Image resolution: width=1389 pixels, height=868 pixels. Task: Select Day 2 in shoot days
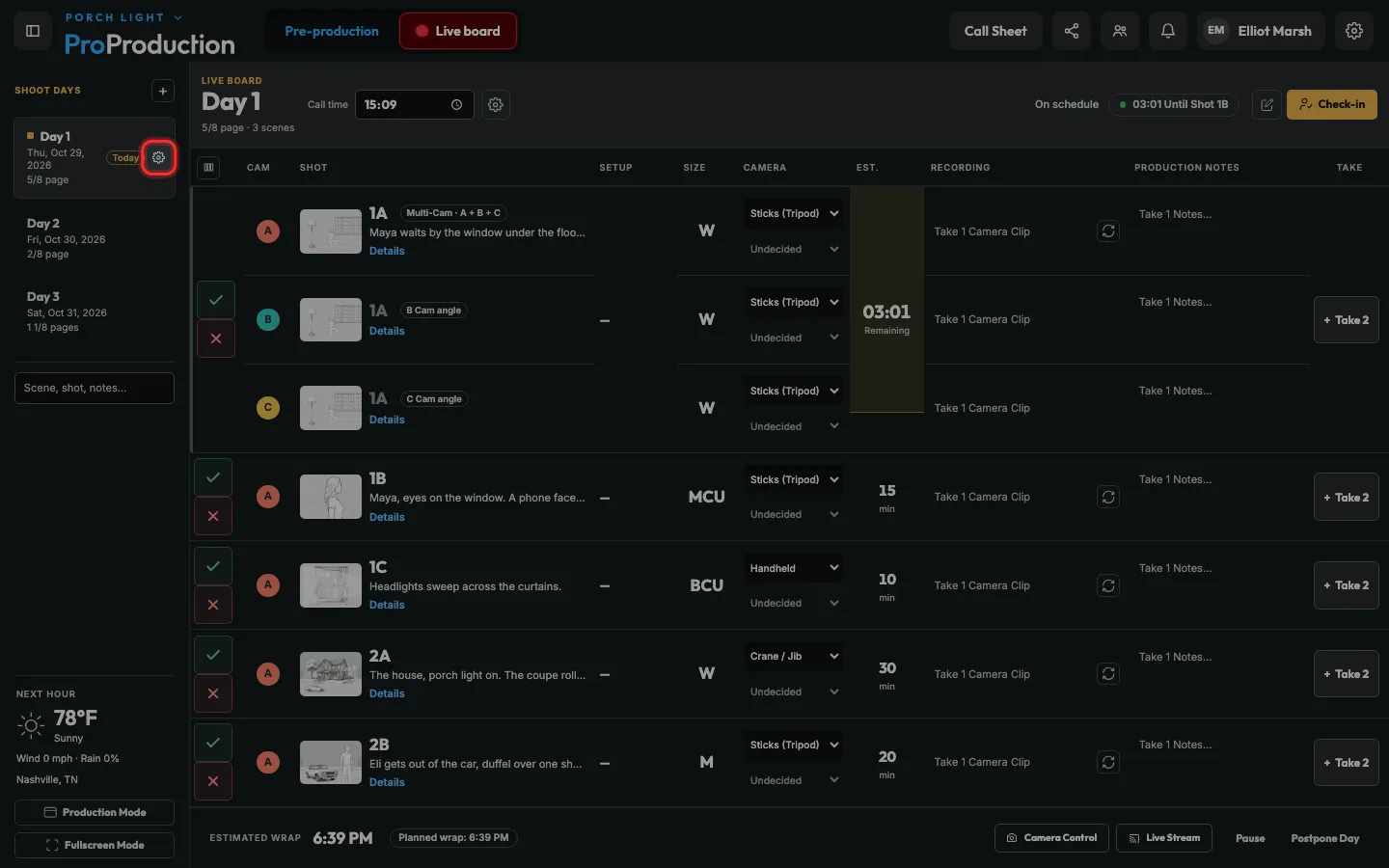click(x=95, y=238)
